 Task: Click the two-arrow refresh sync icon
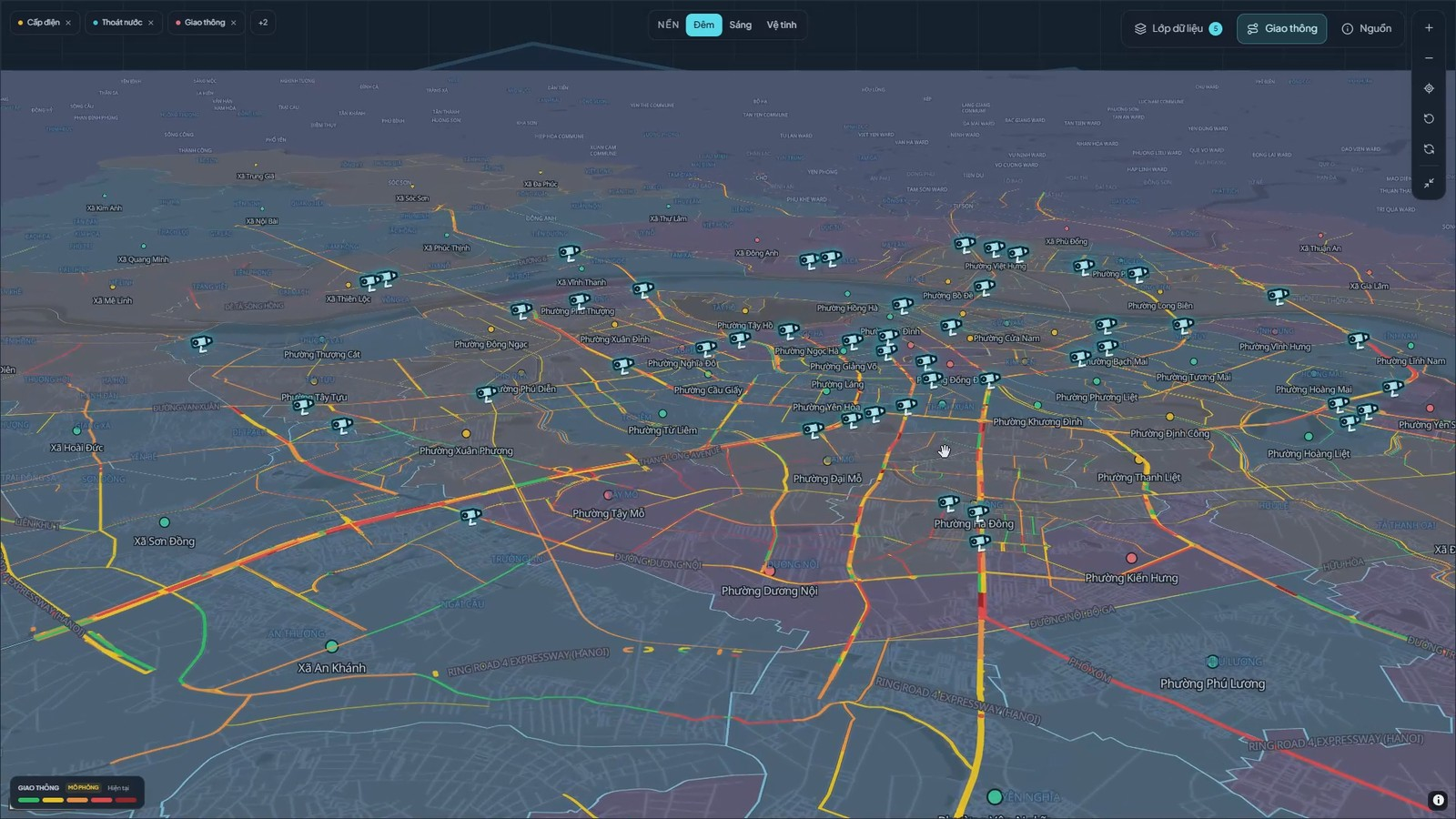[1429, 149]
